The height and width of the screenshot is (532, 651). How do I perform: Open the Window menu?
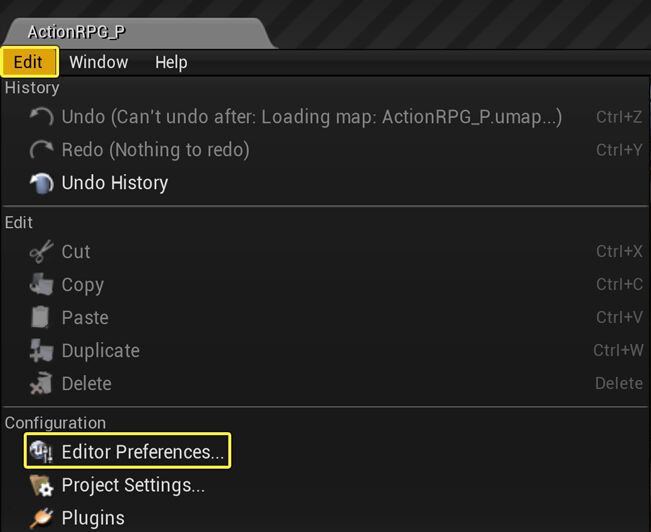click(98, 62)
